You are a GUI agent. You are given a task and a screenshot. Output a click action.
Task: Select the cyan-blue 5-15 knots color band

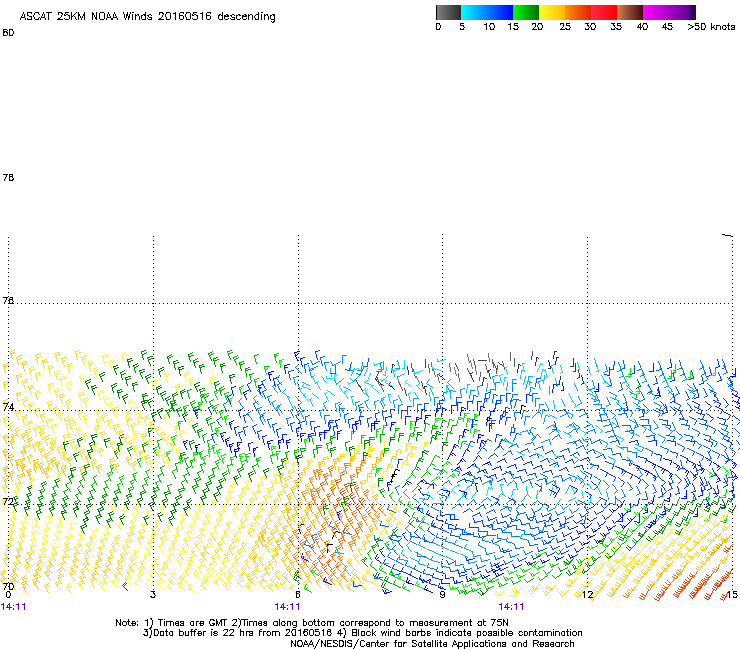[487, 12]
